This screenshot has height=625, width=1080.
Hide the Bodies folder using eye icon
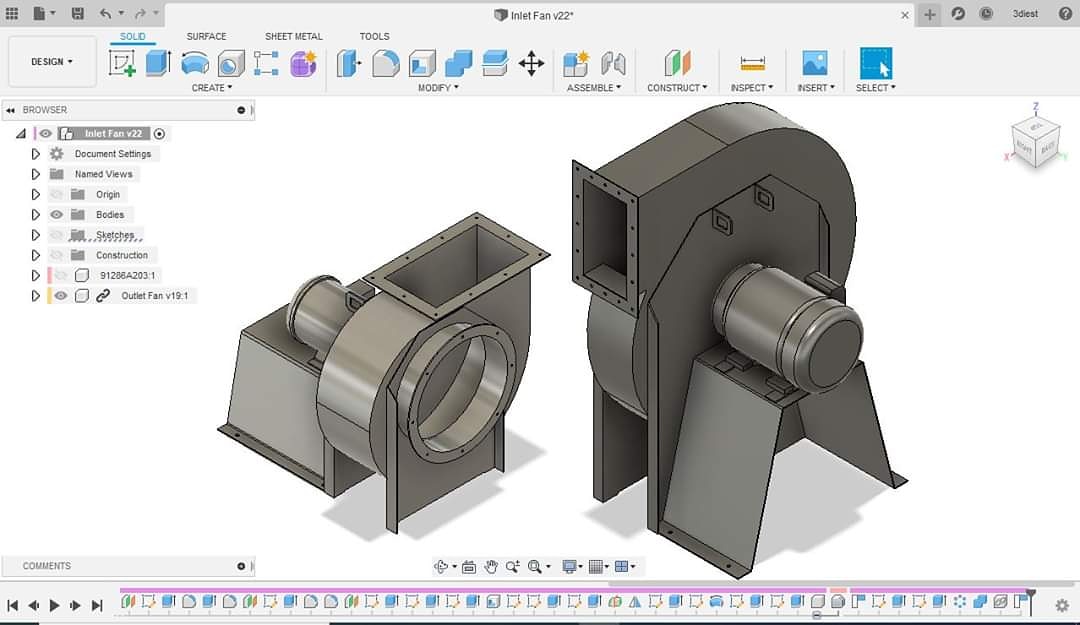pyautogui.click(x=57, y=215)
